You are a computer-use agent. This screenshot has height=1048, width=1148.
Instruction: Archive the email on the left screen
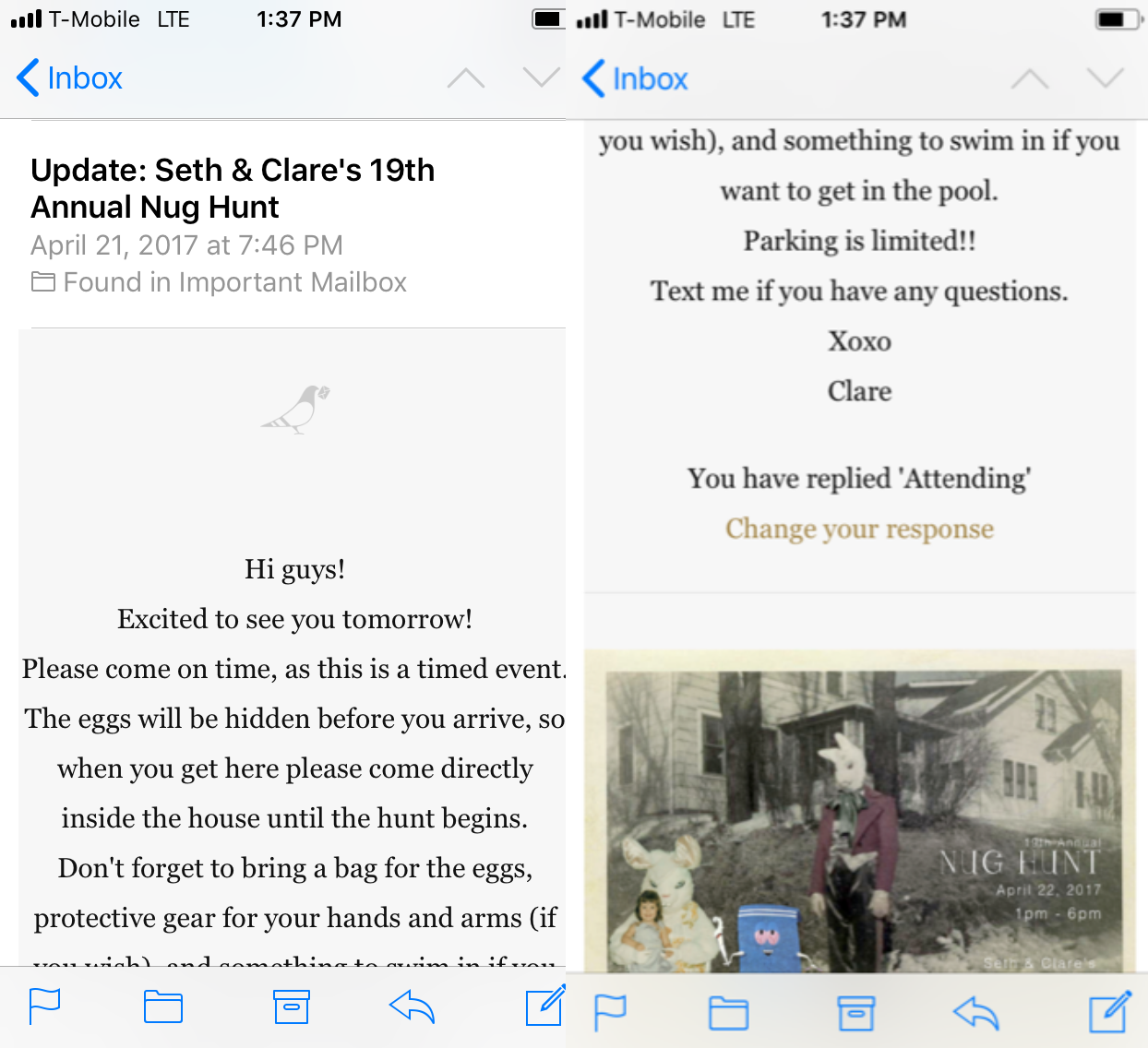click(292, 1006)
